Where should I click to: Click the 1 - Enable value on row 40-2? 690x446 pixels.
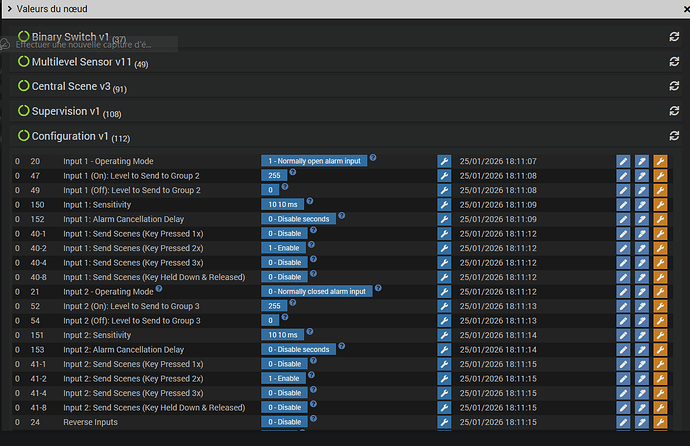tap(285, 248)
